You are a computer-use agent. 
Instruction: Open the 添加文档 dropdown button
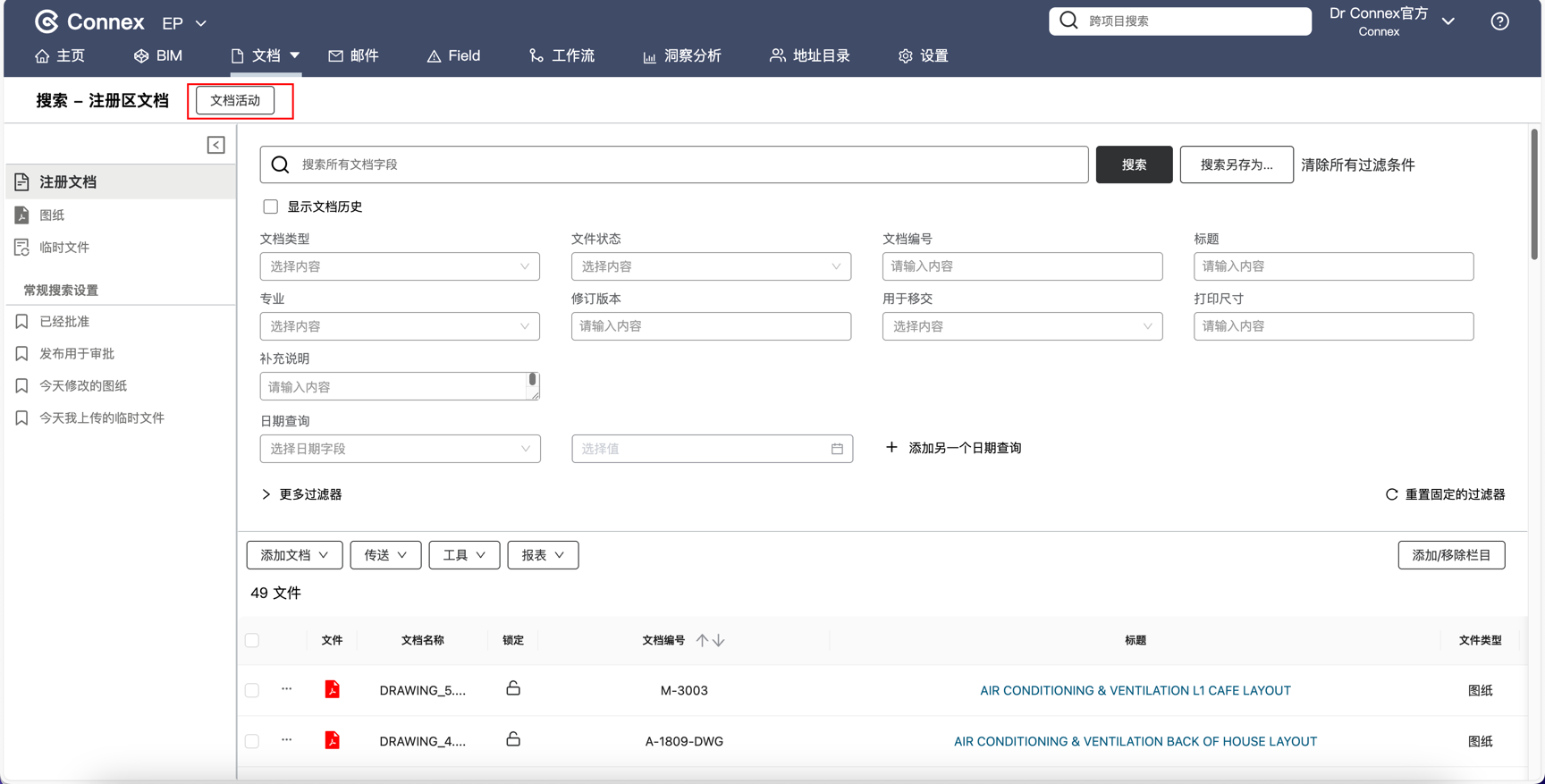294,555
